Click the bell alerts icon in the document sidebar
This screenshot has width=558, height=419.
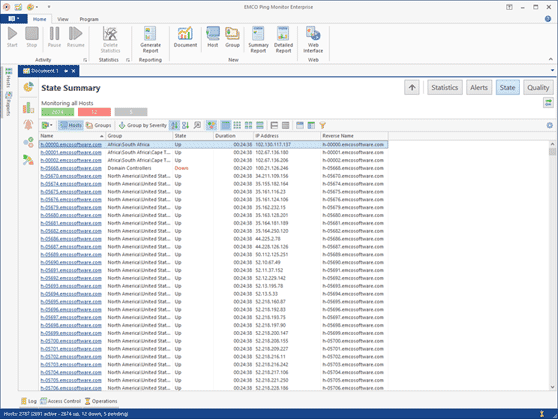[28, 125]
